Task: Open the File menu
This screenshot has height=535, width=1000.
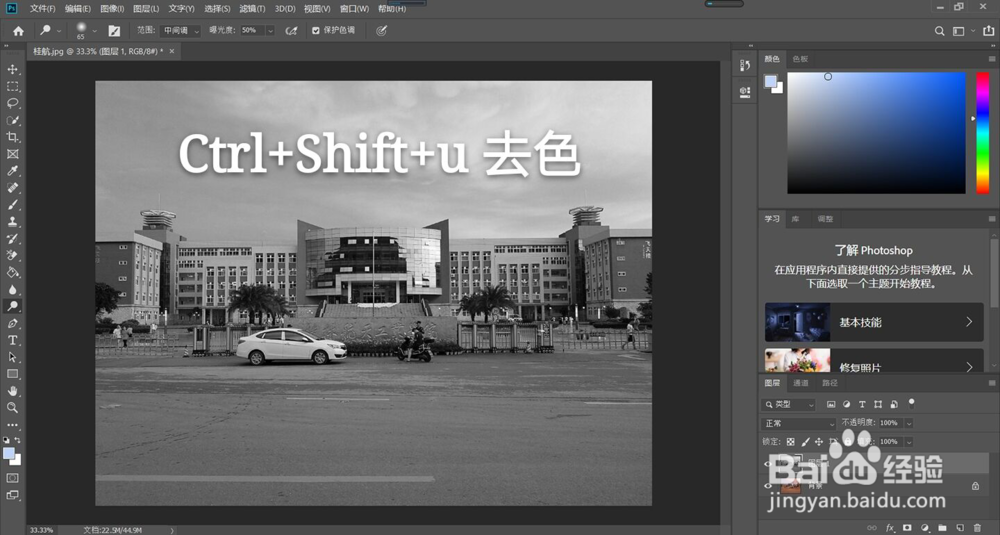Action: click(42, 9)
